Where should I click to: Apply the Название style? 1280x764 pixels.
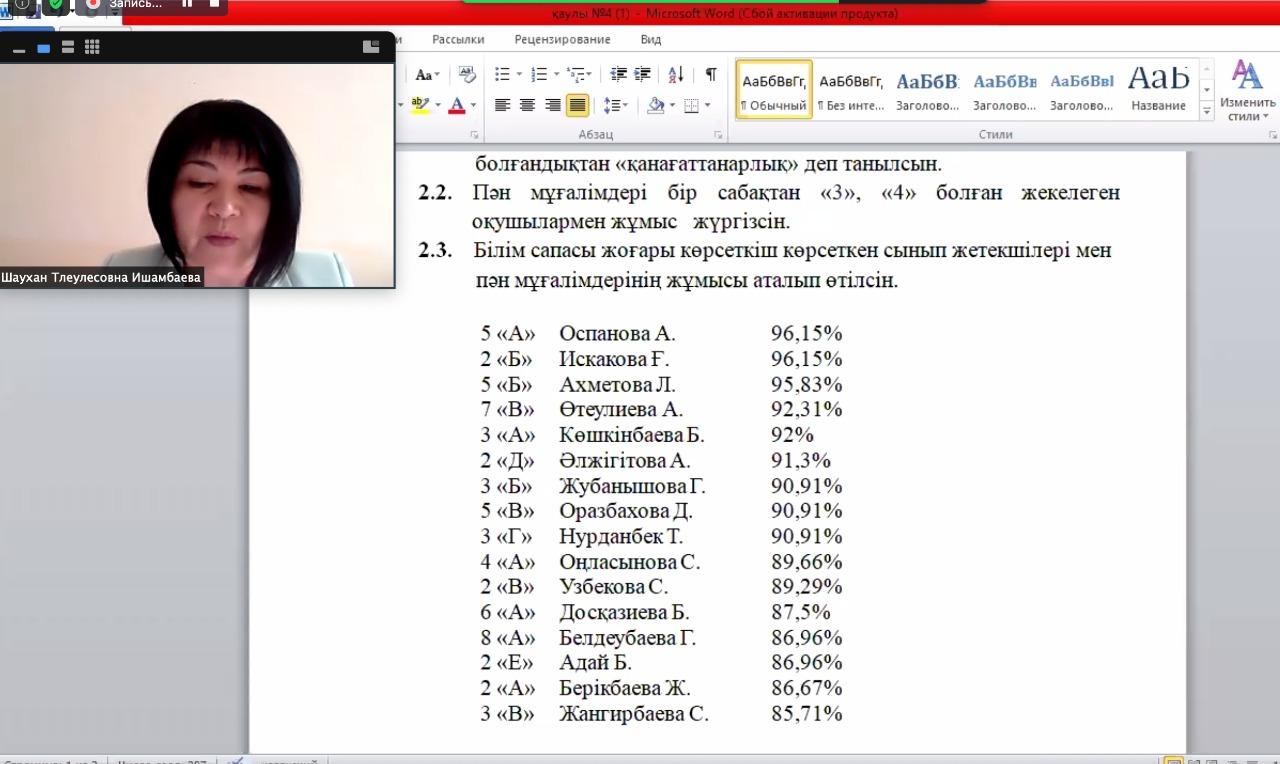(1158, 89)
